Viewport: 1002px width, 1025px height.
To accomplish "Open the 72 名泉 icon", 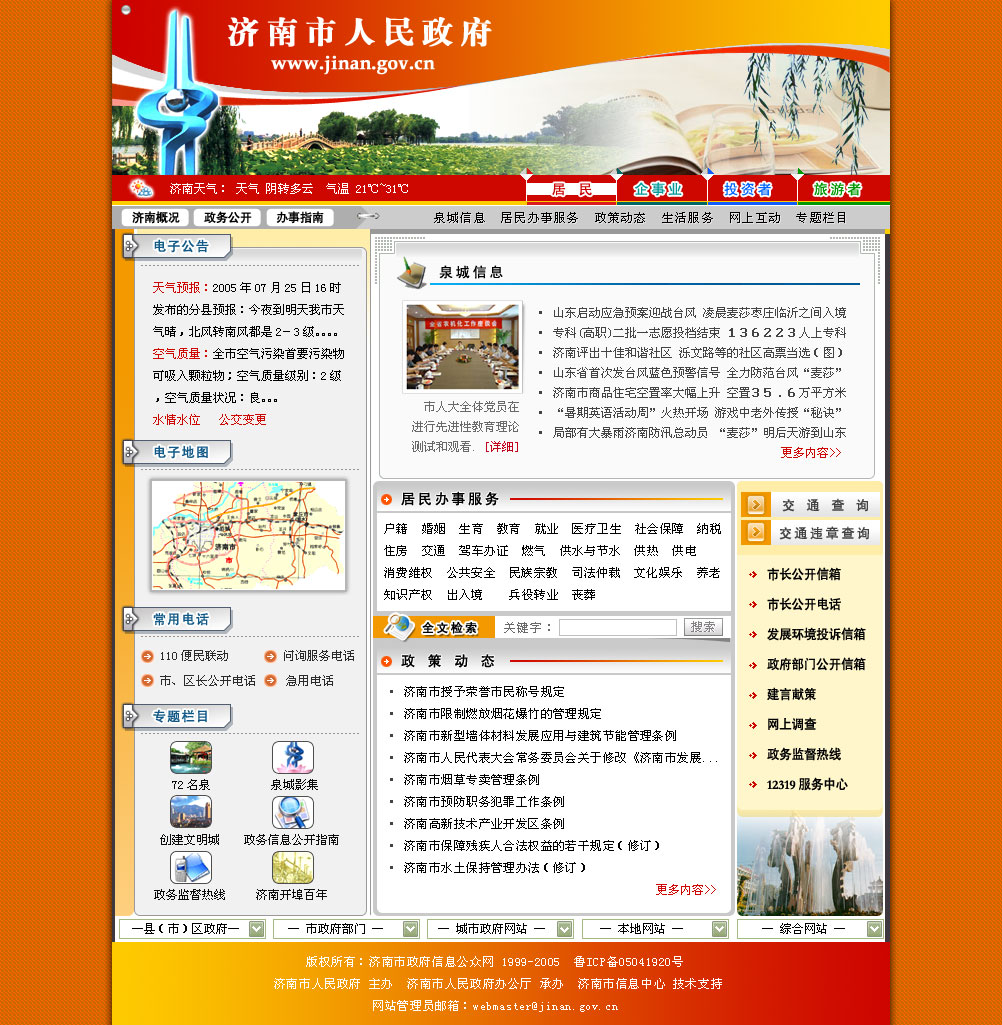I will [x=190, y=758].
